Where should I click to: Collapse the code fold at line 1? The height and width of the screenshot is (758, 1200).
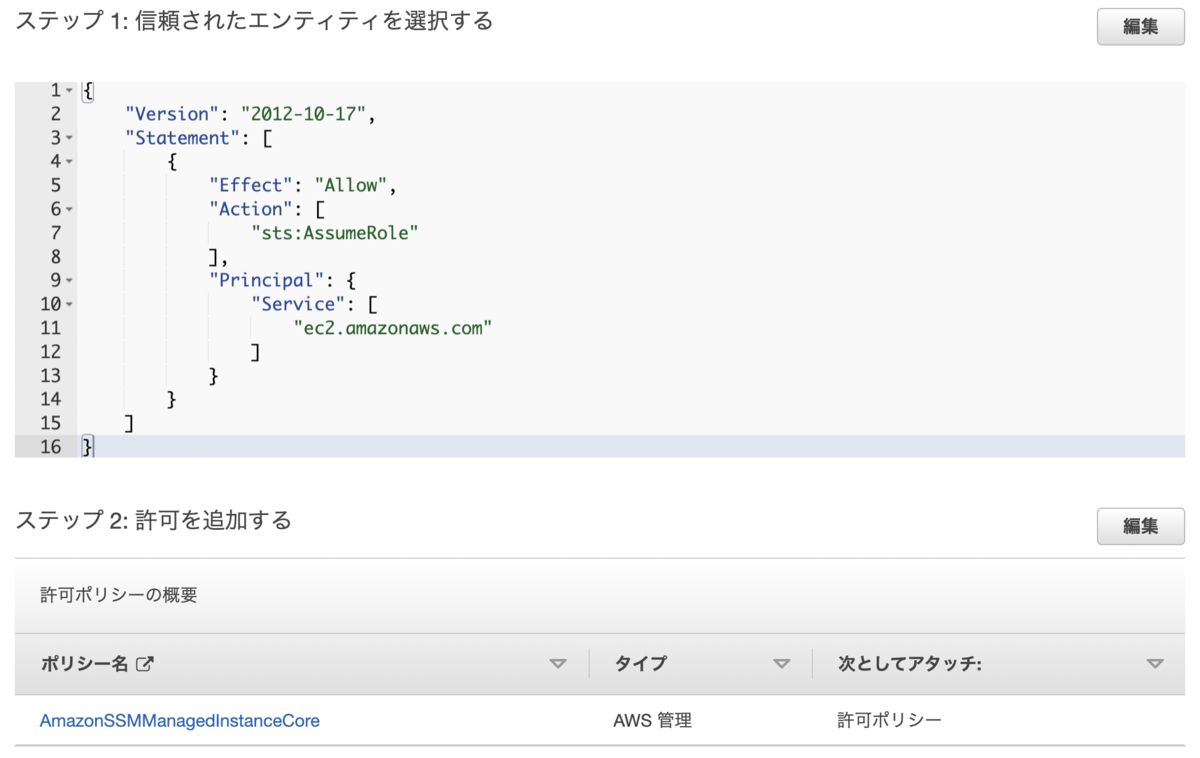click(69, 90)
